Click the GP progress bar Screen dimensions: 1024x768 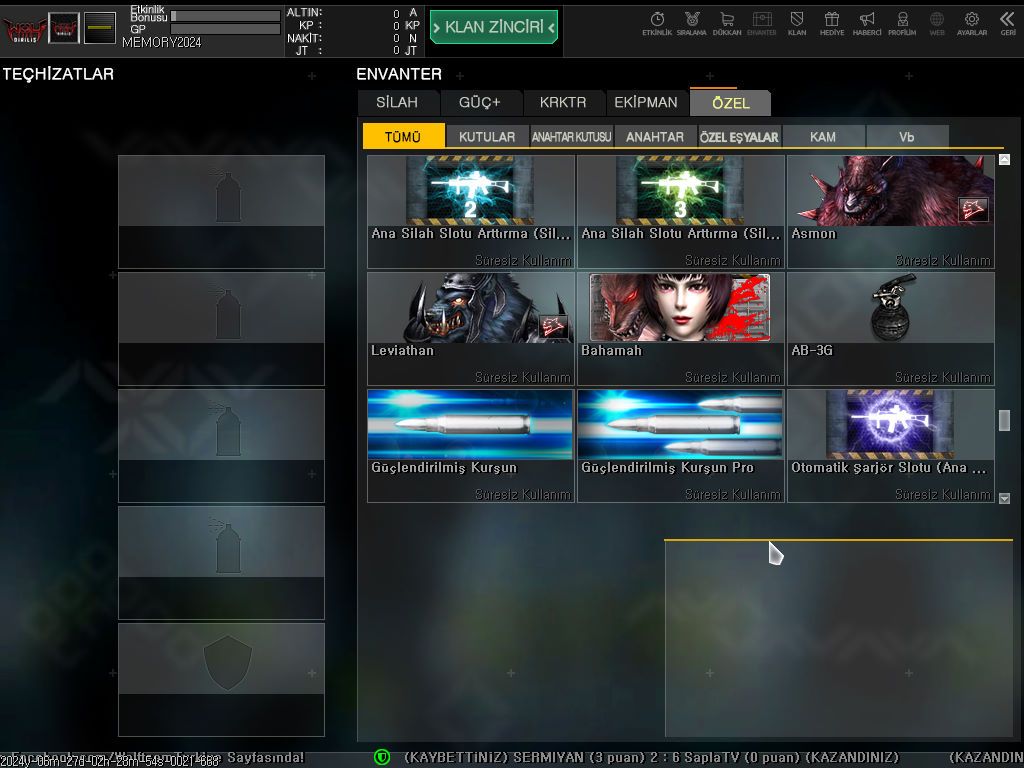point(225,29)
